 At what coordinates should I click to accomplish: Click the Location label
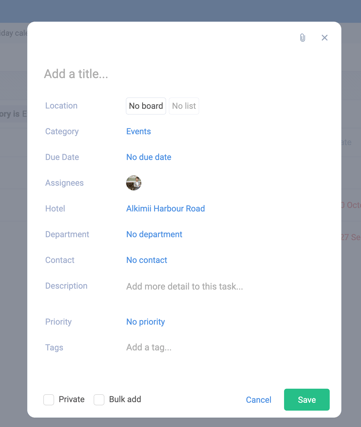coord(61,106)
